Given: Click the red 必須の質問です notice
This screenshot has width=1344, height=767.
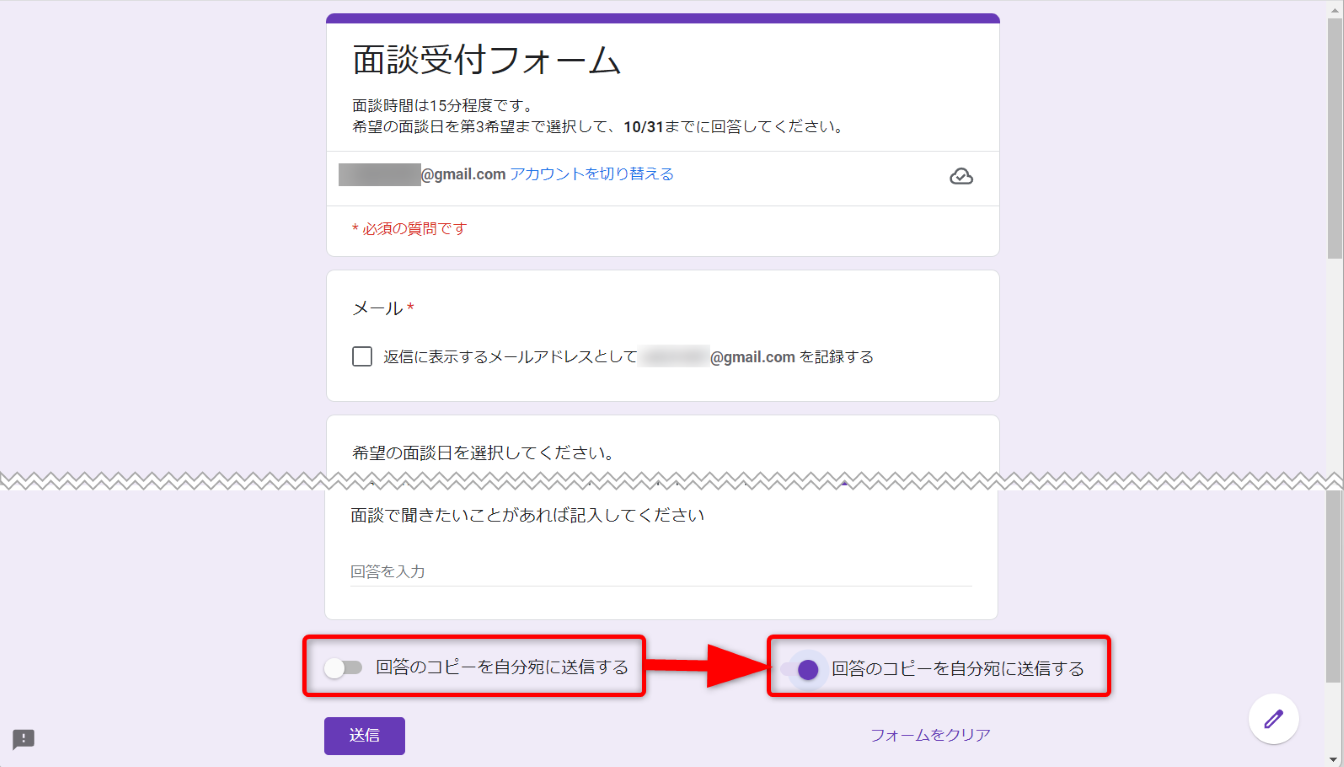Looking at the screenshot, I should (409, 229).
